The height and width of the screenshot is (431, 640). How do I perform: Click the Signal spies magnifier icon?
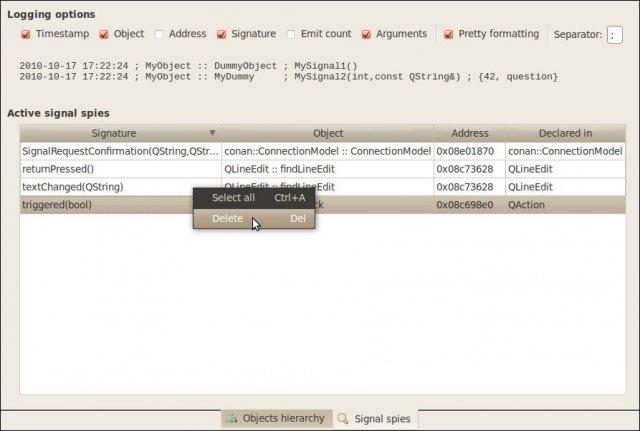point(344,418)
